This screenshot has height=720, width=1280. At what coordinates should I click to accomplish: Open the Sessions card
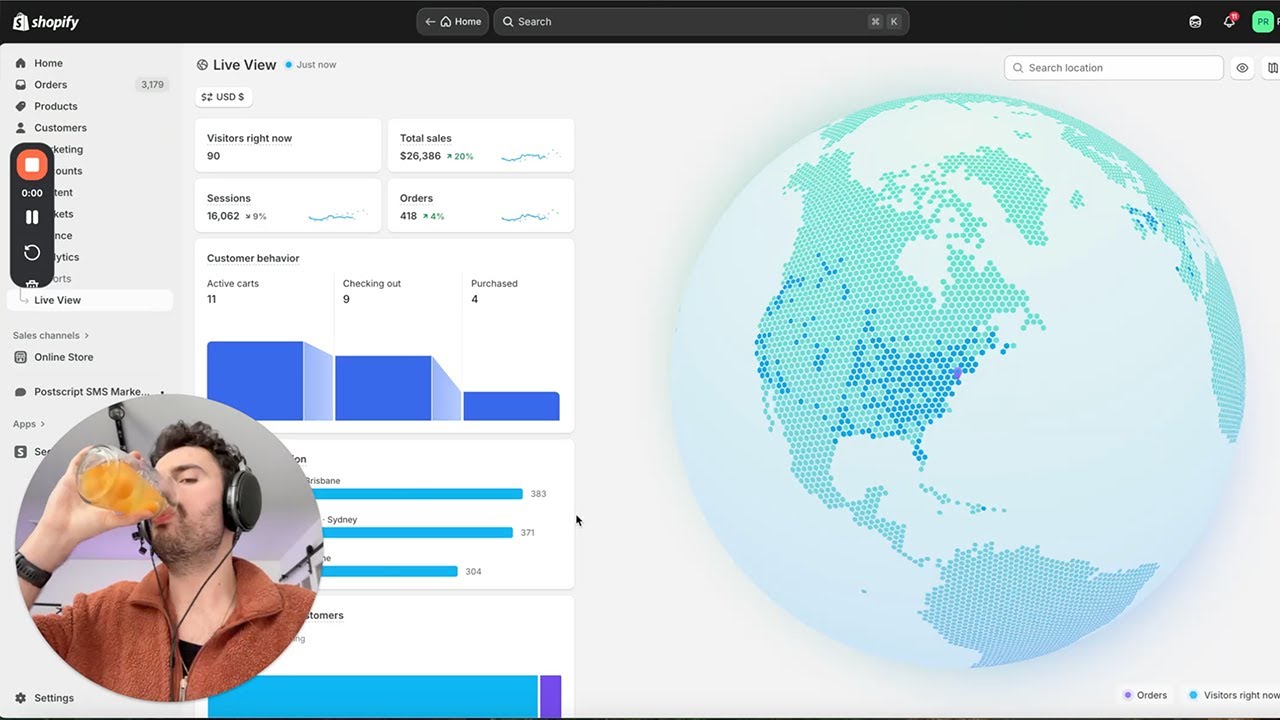pyautogui.click(x=288, y=206)
